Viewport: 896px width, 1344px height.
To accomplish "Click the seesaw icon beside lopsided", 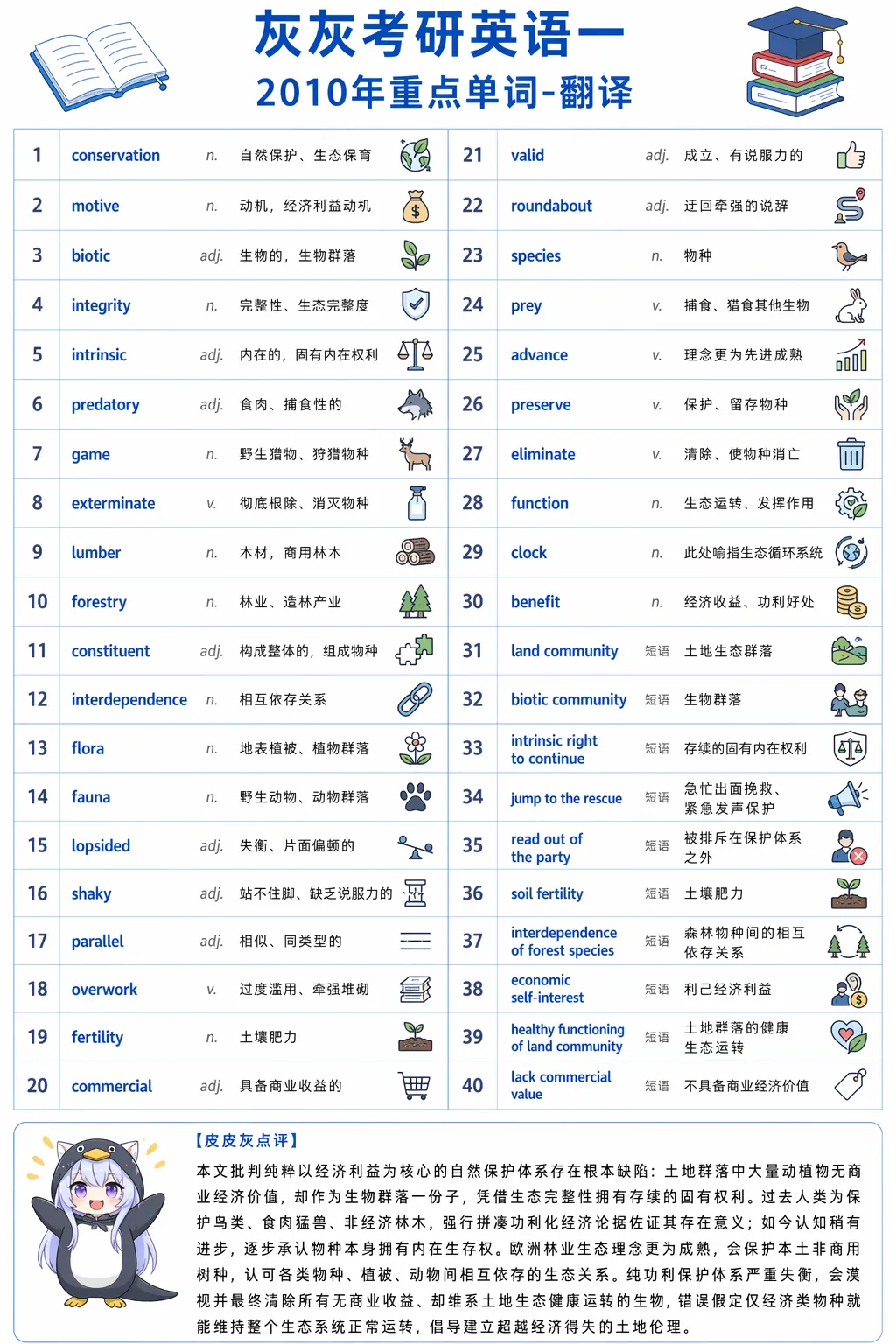I will (x=415, y=845).
